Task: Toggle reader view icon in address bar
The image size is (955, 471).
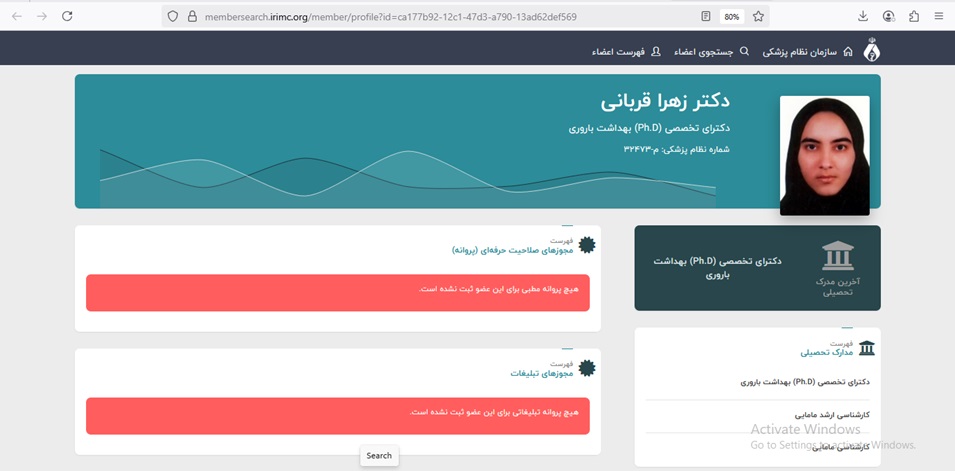Action: pyautogui.click(x=706, y=17)
